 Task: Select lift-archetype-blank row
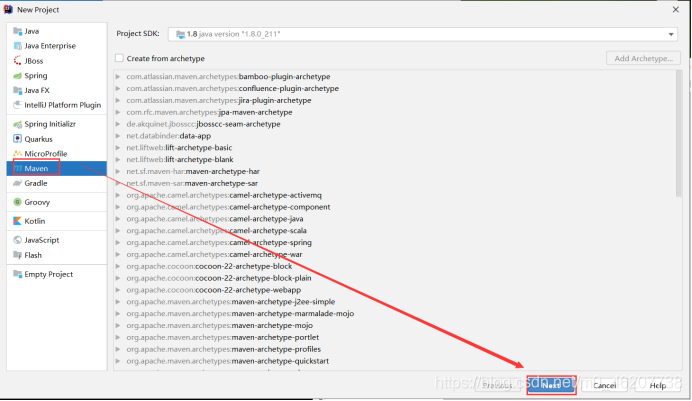pos(397,159)
